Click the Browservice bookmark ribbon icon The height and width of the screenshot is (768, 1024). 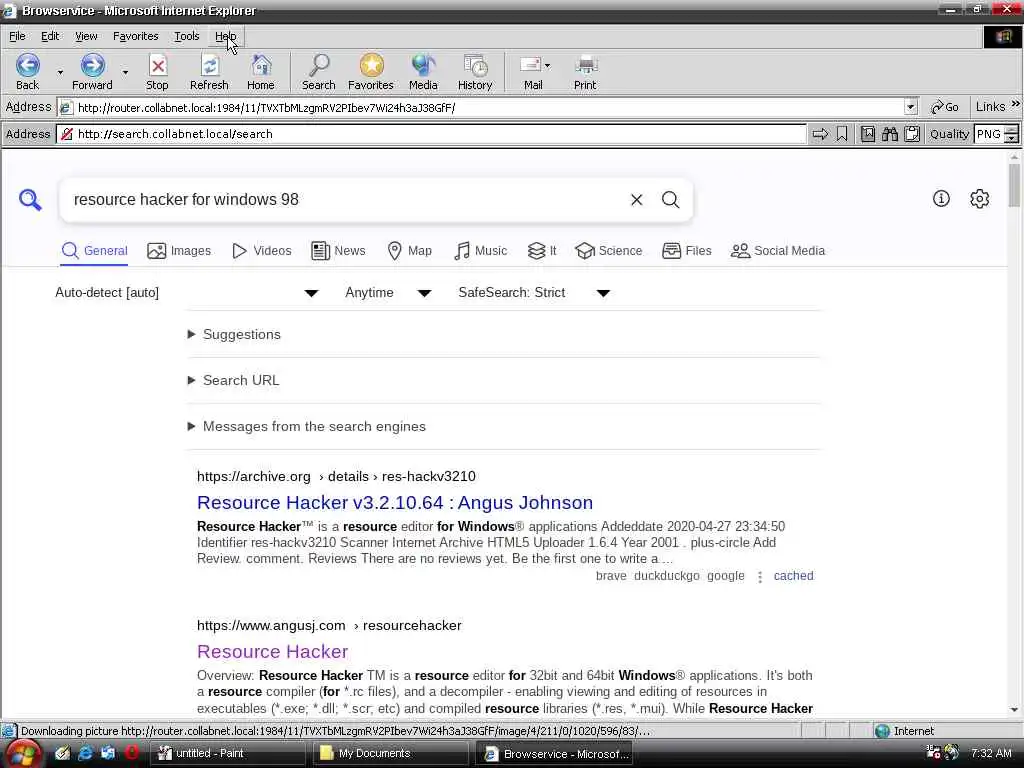click(842, 134)
